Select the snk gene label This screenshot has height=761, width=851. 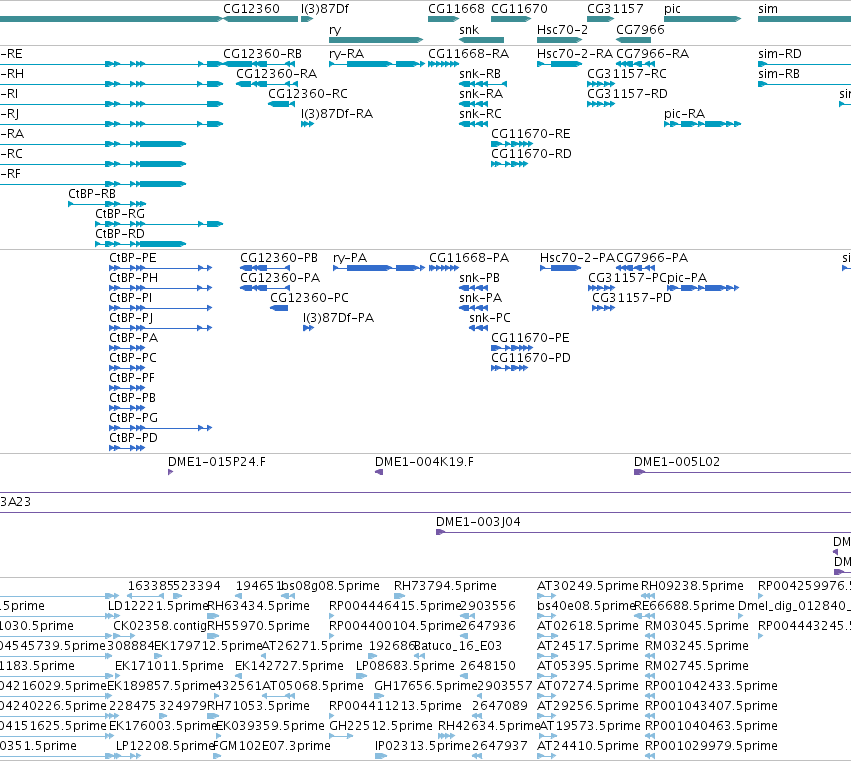[x=469, y=30]
